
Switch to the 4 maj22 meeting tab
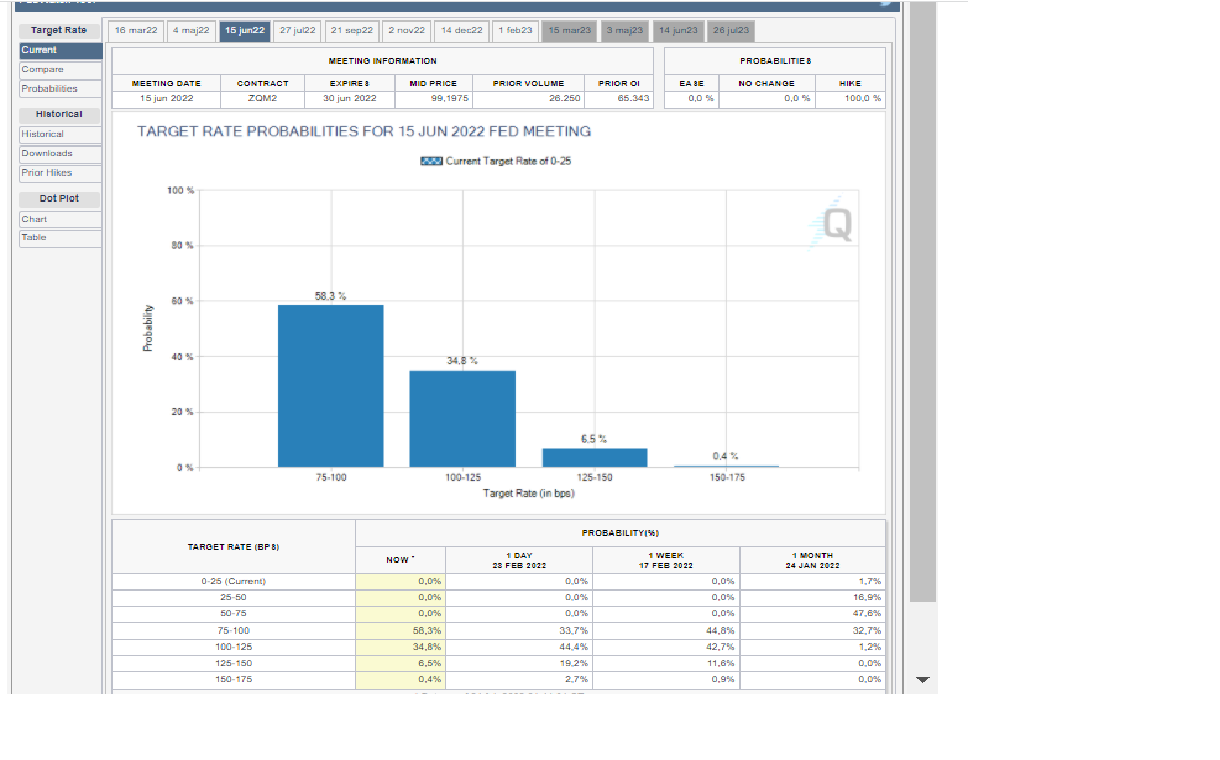click(x=191, y=31)
